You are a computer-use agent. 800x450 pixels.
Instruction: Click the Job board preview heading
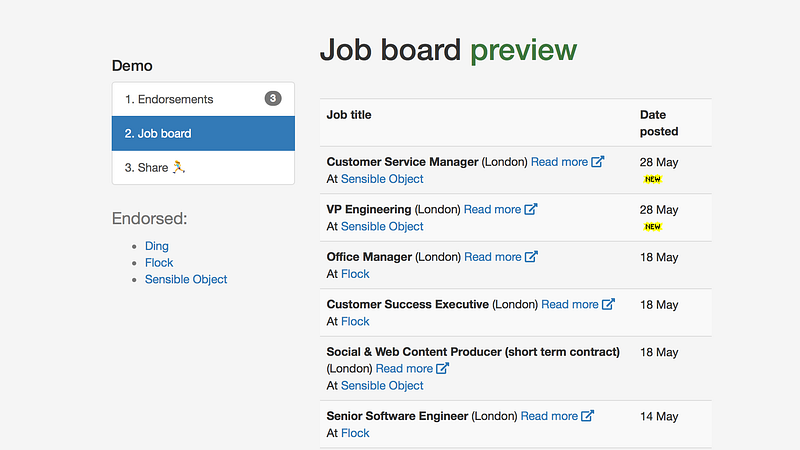pyautogui.click(x=448, y=50)
